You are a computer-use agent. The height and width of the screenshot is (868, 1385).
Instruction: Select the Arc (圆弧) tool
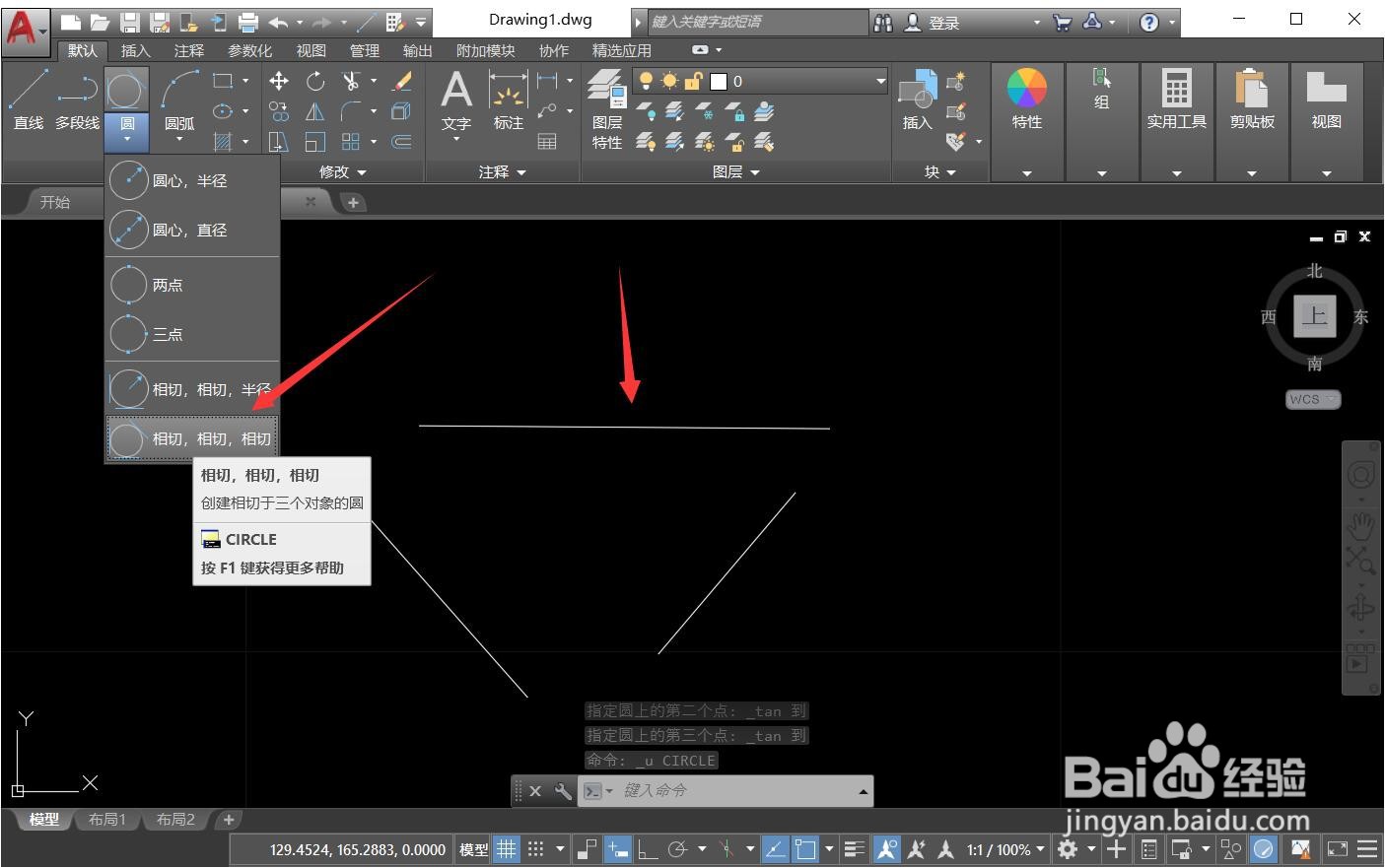(179, 100)
